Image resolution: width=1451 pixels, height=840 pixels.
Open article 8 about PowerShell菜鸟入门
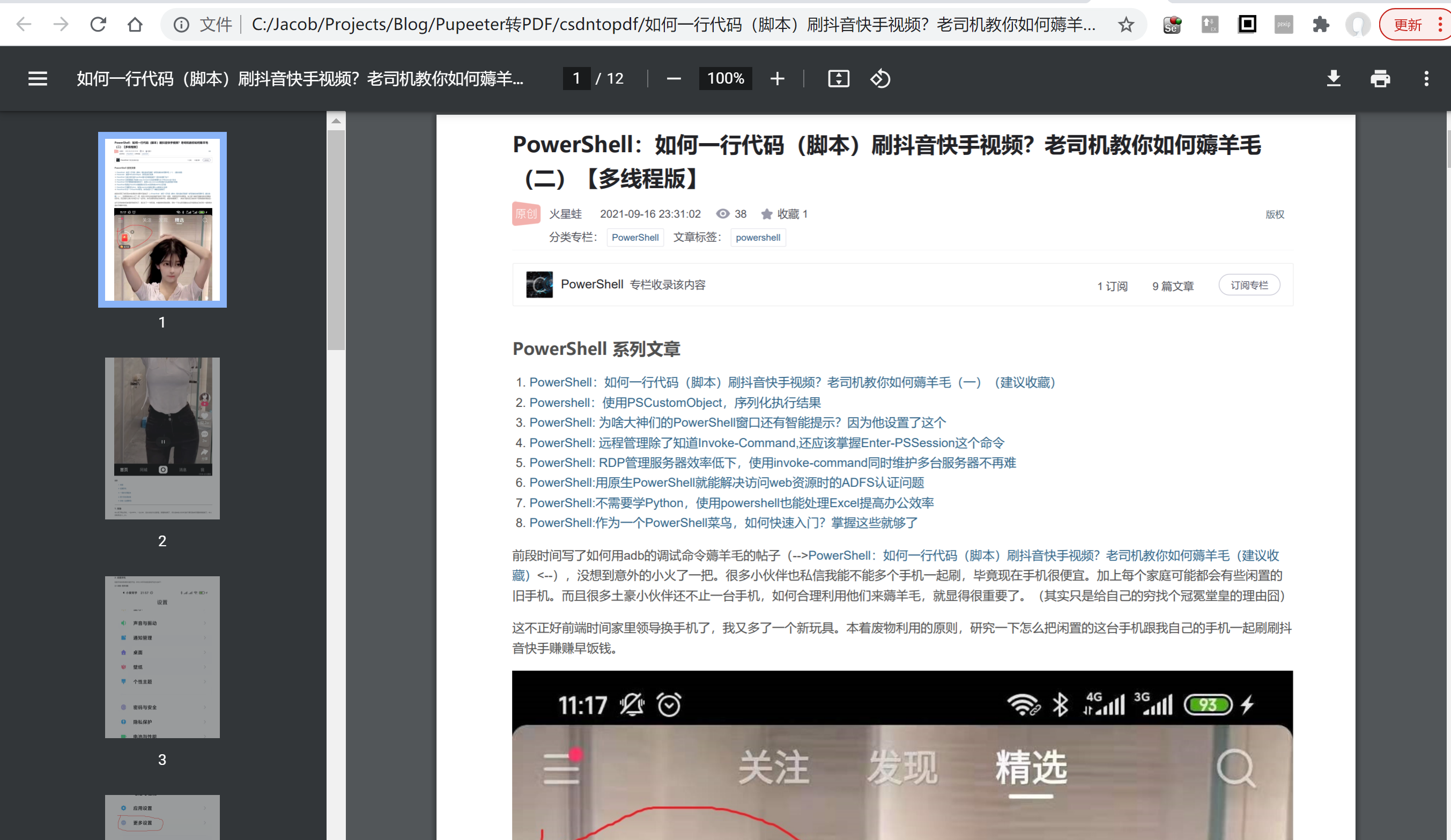point(724,523)
